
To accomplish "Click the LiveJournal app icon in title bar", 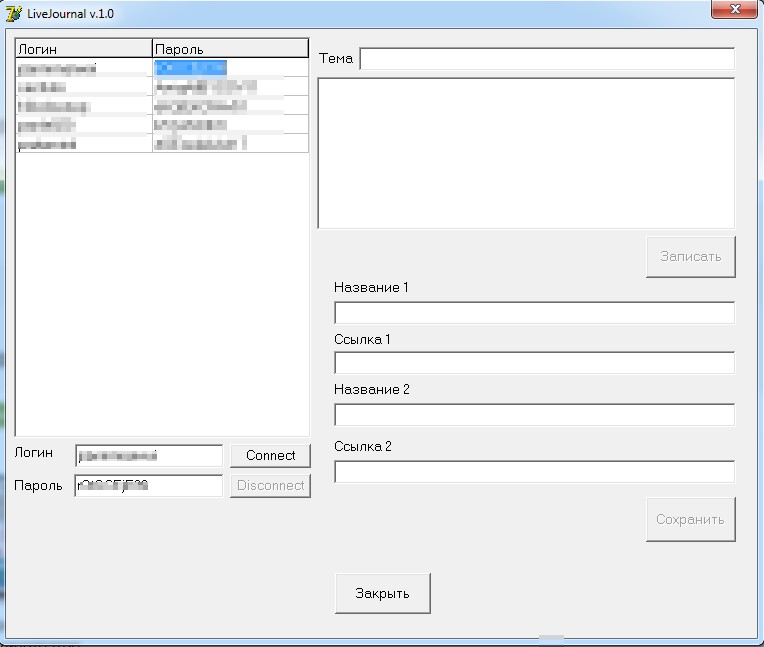I will (13, 13).
